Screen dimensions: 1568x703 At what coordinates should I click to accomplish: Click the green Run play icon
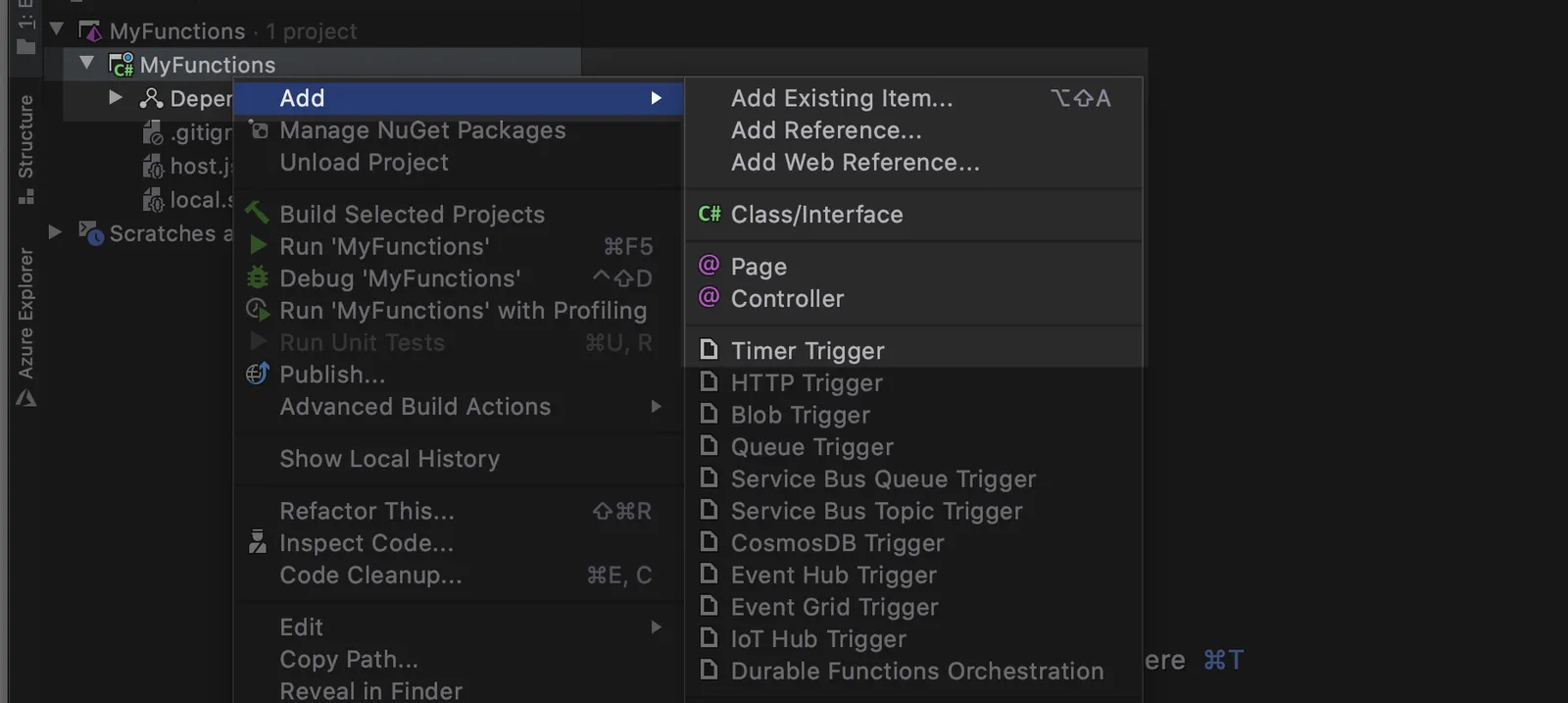258,245
